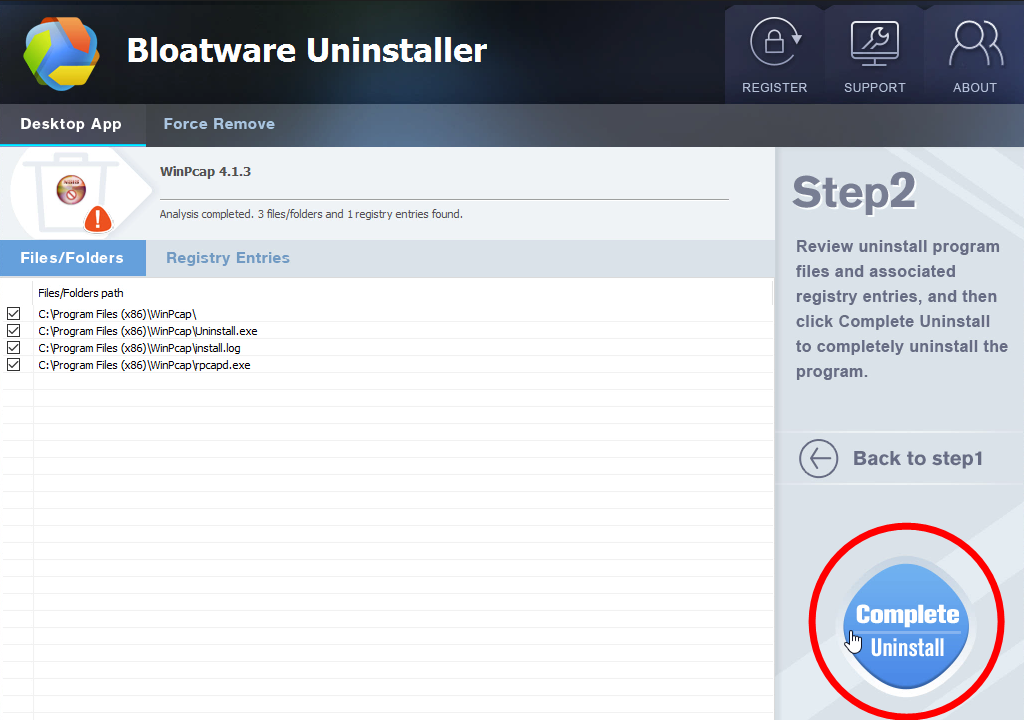Open the About people icon
This screenshot has width=1024, height=720.
click(976, 43)
